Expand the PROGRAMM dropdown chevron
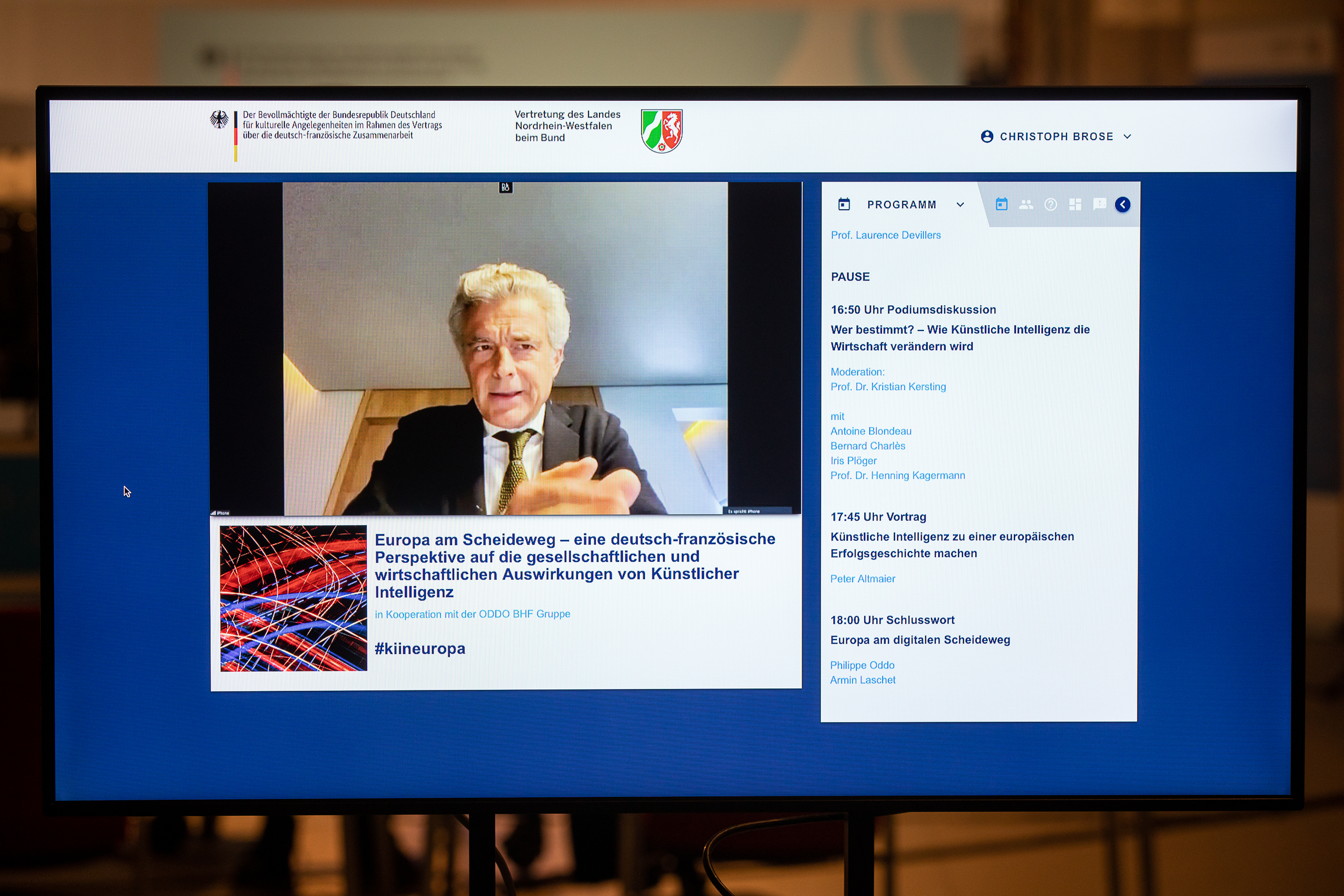Image resolution: width=1344 pixels, height=896 pixels. [x=960, y=205]
